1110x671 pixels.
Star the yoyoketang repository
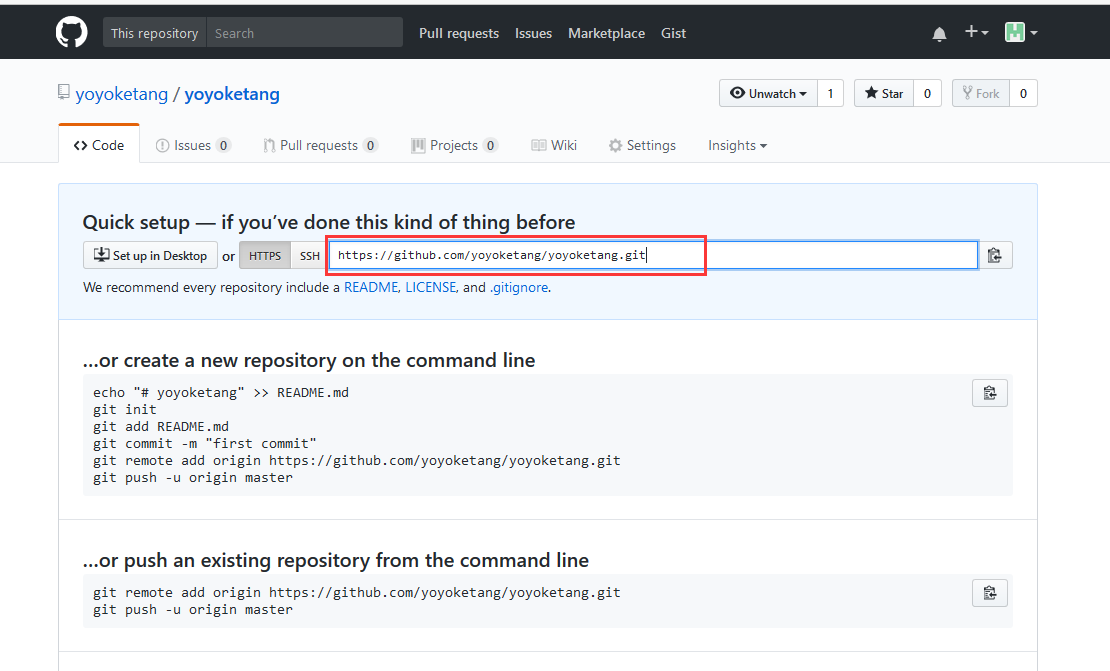pyautogui.click(x=884, y=93)
